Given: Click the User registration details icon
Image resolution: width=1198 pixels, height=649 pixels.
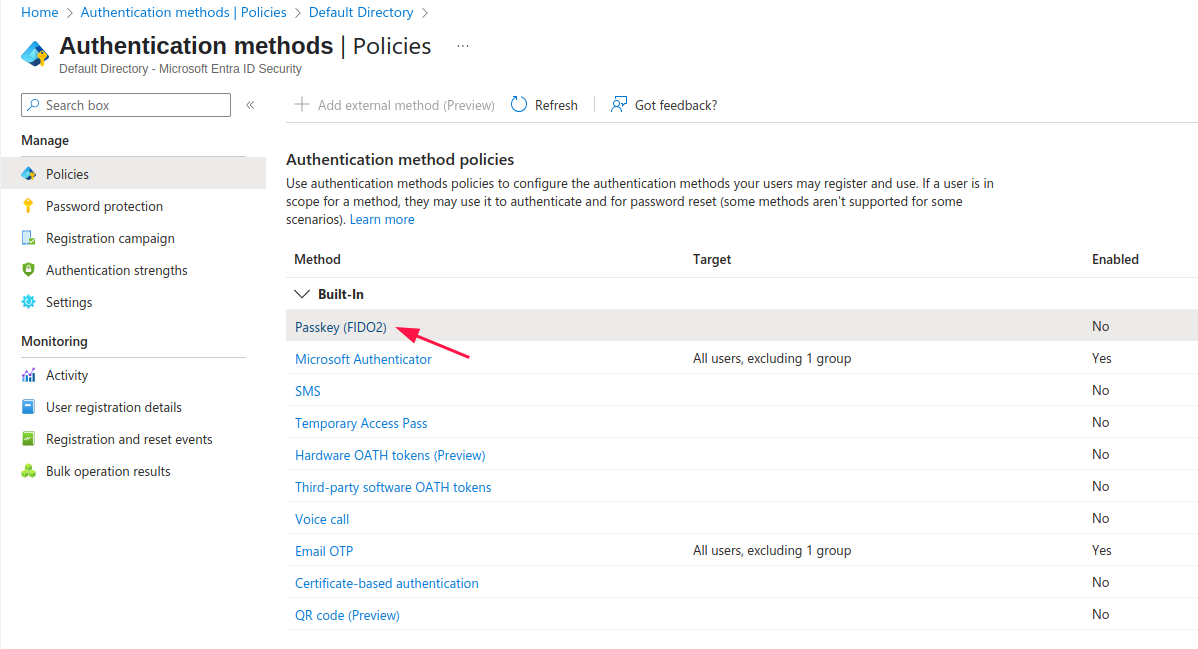Looking at the screenshot, I should tap(28, 407).
